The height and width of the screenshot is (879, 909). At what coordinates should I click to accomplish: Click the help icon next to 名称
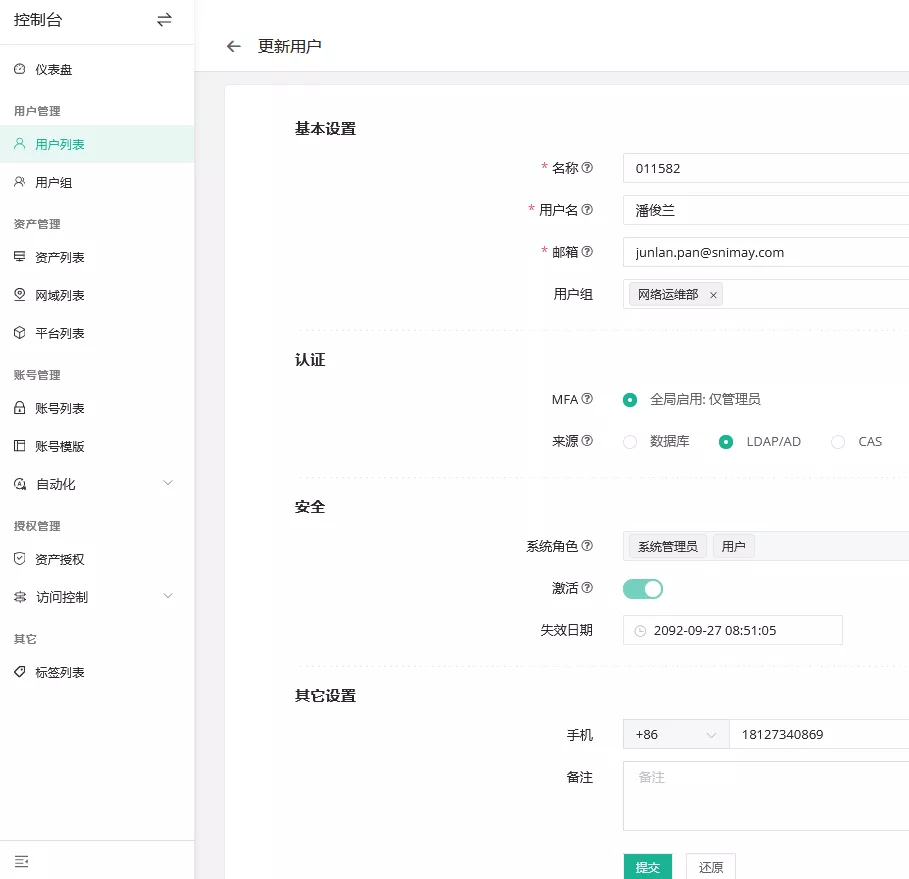[587, 168]
